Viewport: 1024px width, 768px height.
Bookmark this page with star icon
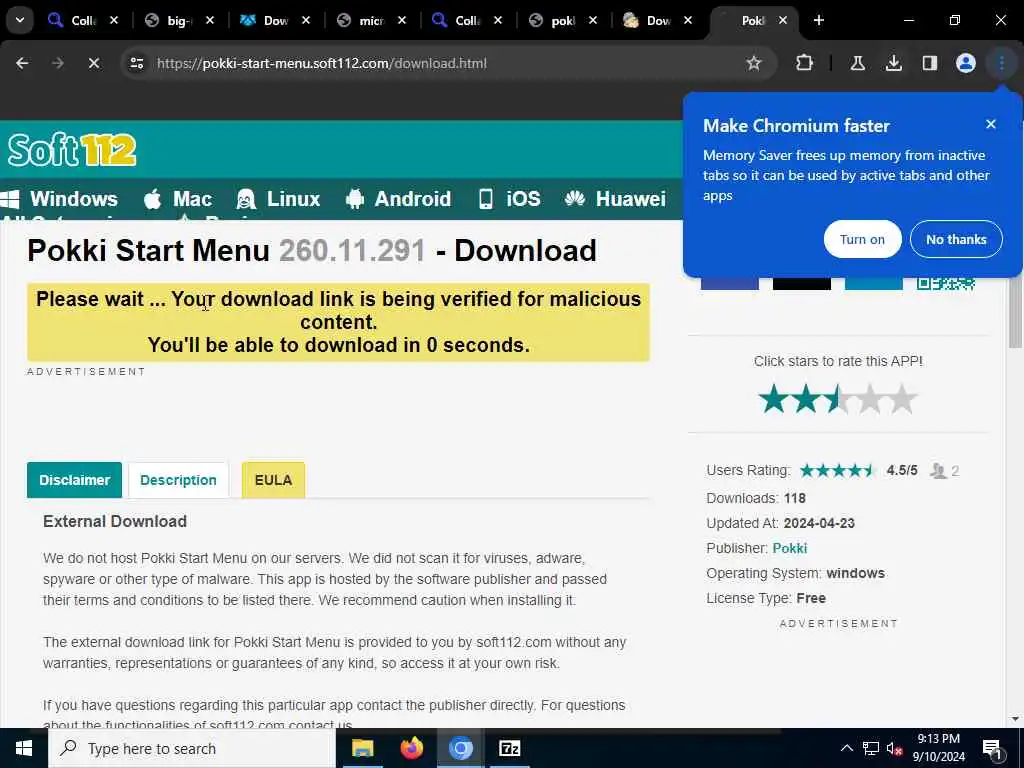tap(754, 63)
